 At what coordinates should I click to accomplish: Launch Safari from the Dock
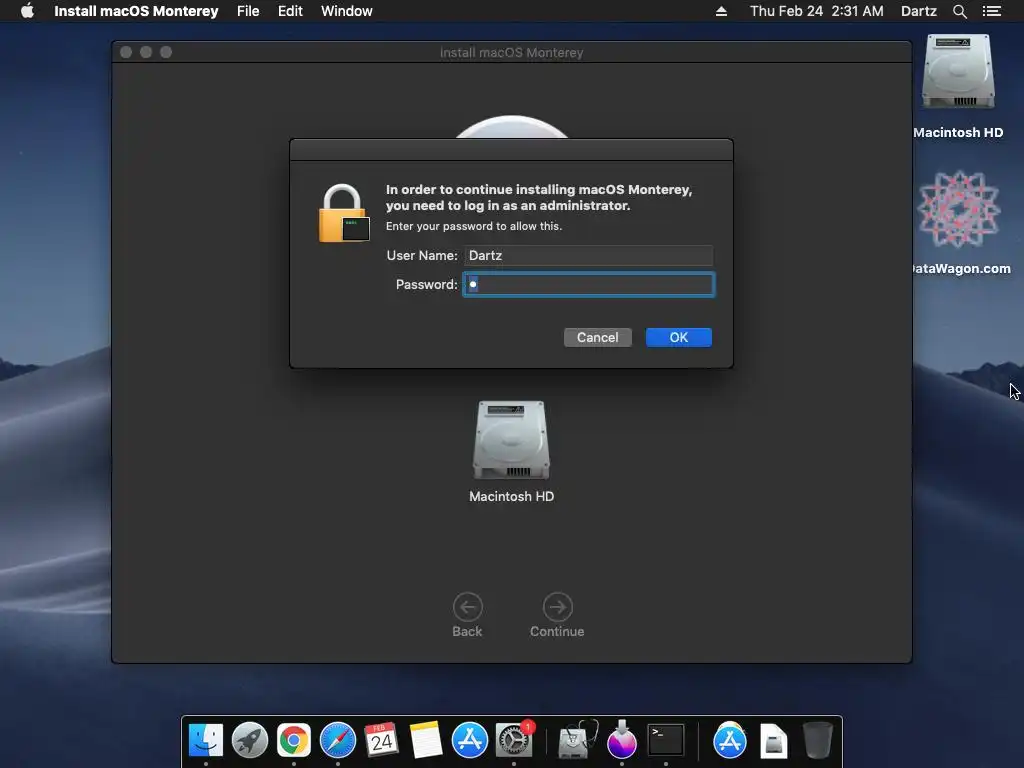pos(338,741)
